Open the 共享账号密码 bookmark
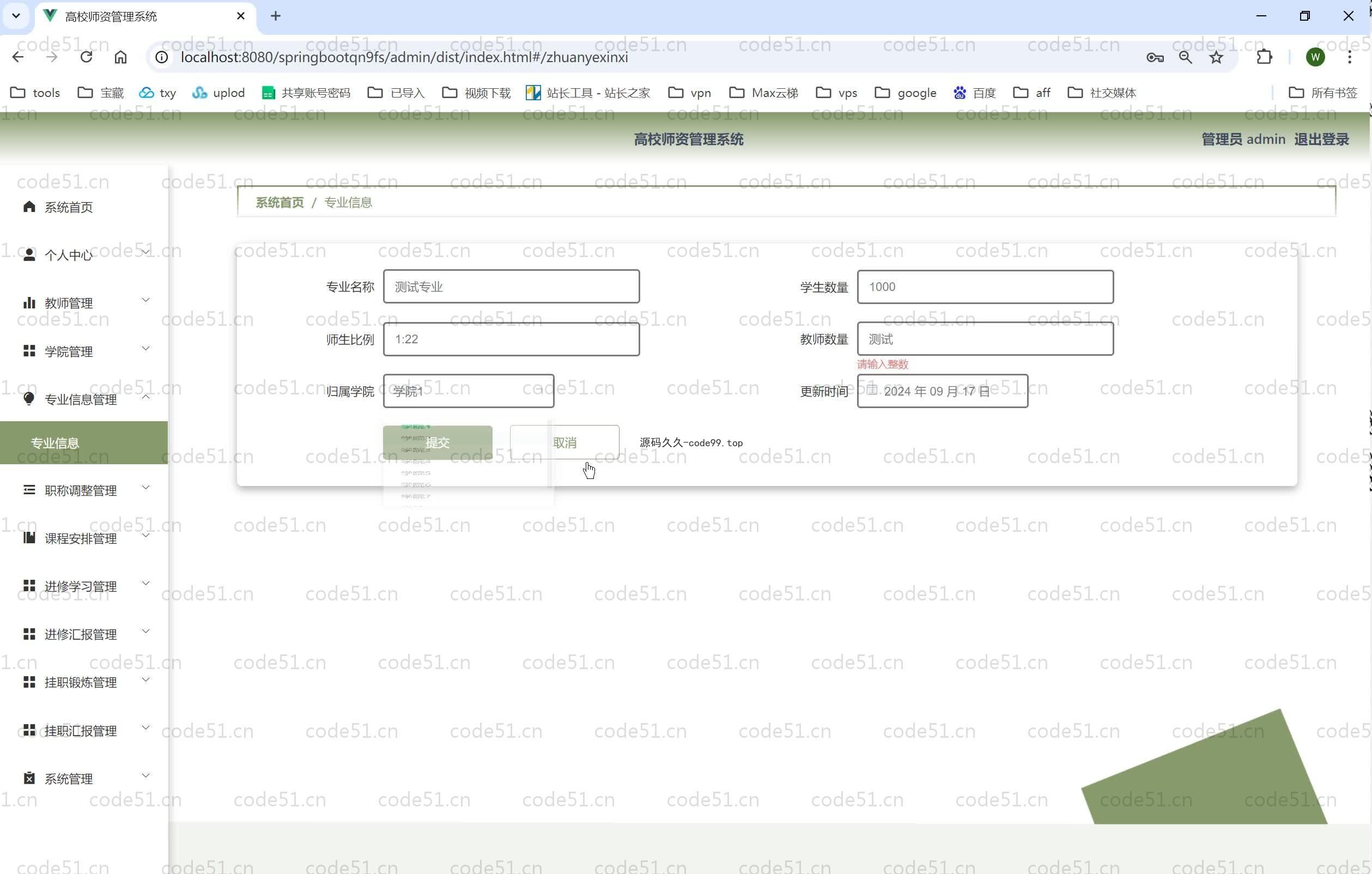Viewport: 1372px width, 874px height. point(306,92)
